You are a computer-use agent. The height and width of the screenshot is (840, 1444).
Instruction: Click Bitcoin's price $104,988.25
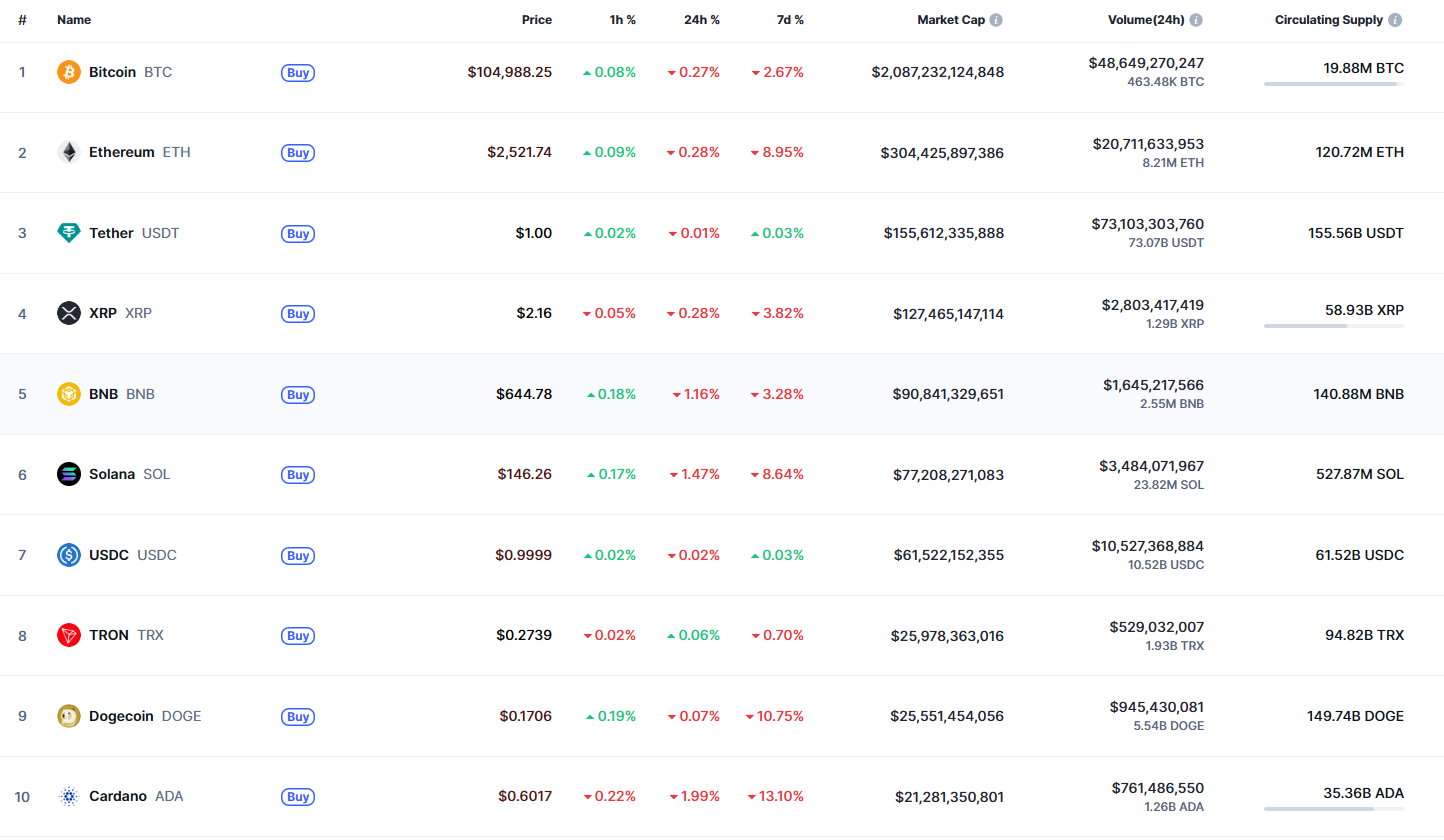coord(510,72)
